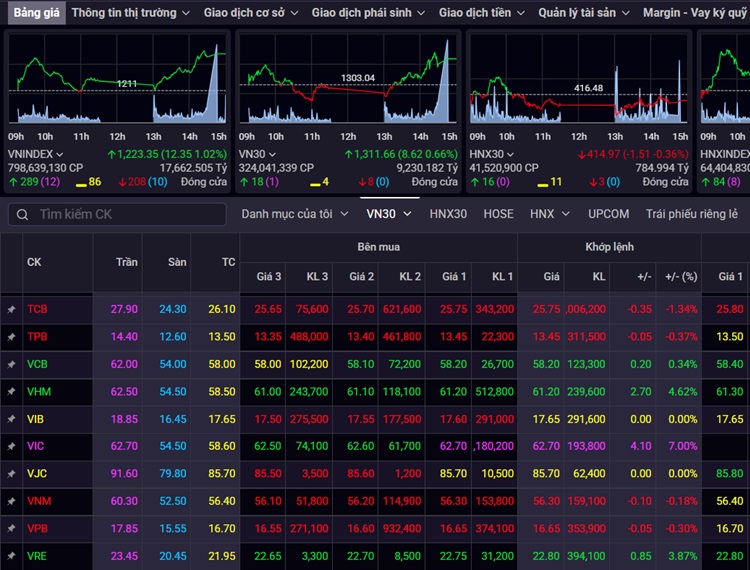Pin the VCB stock row
The image size is (750, 570).
[11, 364]
